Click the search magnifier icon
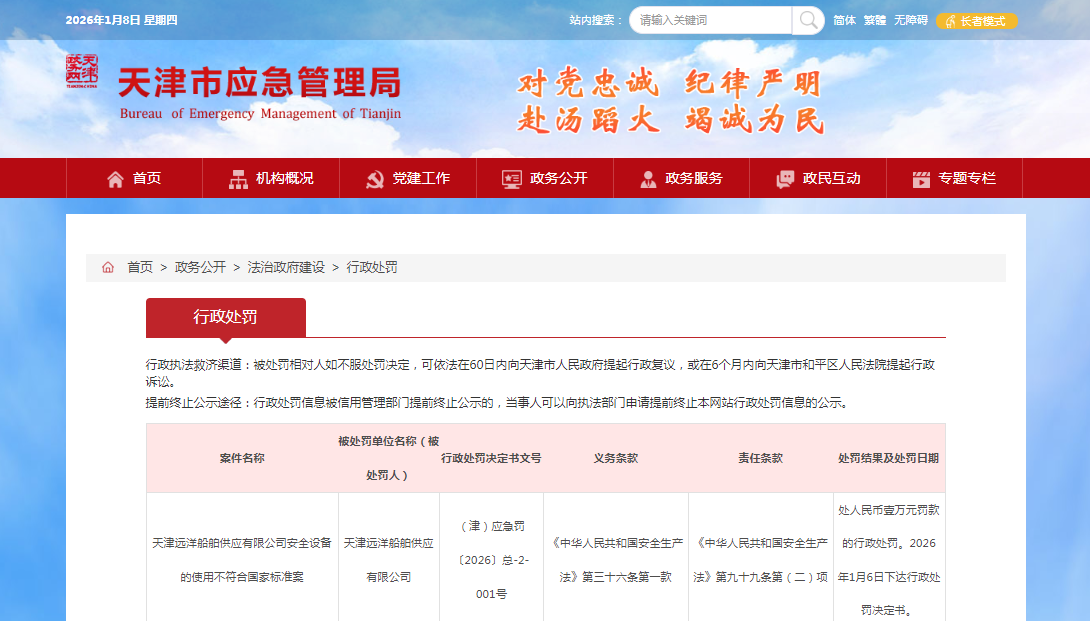Viewport: 1090px width, 621px height. tap(807, 20)
